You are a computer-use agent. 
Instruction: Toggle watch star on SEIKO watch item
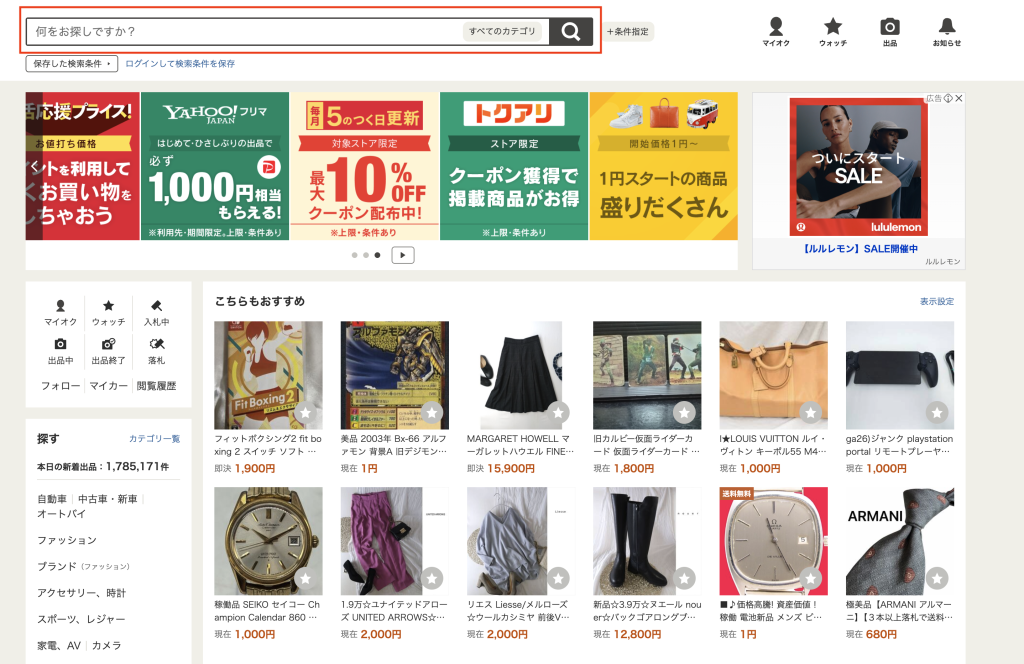[306, 578]
